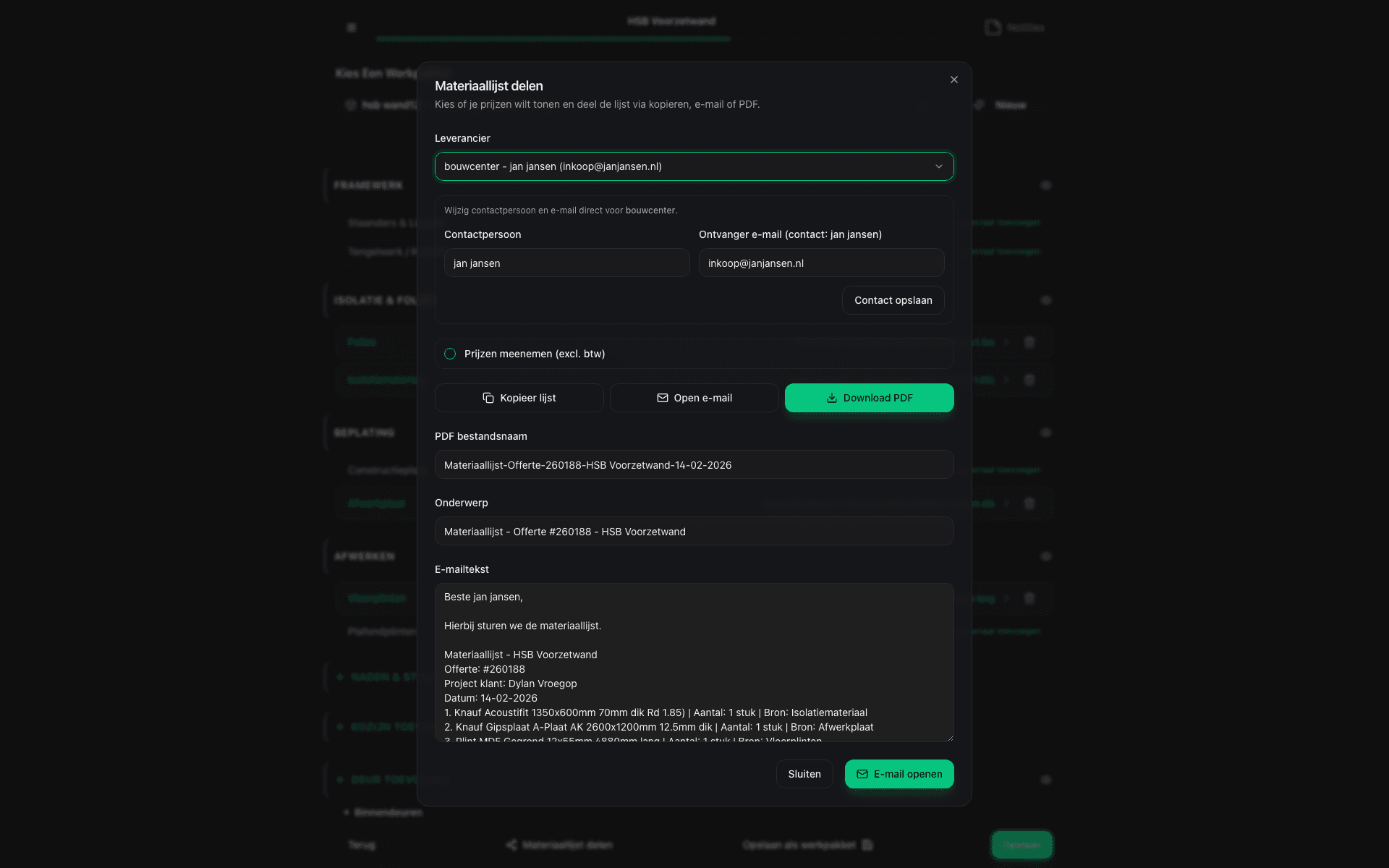Viewport: 1389px width, 868px height.
Task: Click the copy icon in Kopieer lijst
Action: (488, 398)
